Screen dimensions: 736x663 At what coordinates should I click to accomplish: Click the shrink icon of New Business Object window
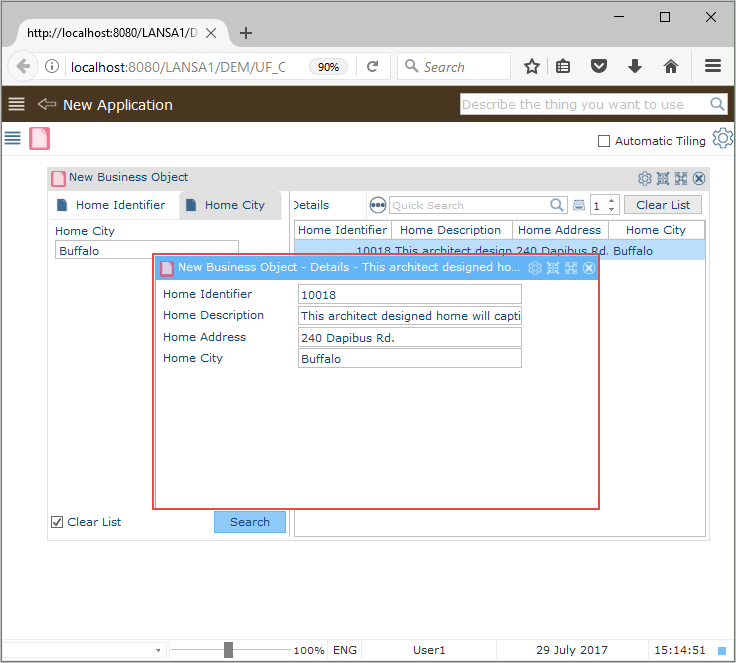click(663, 178)
